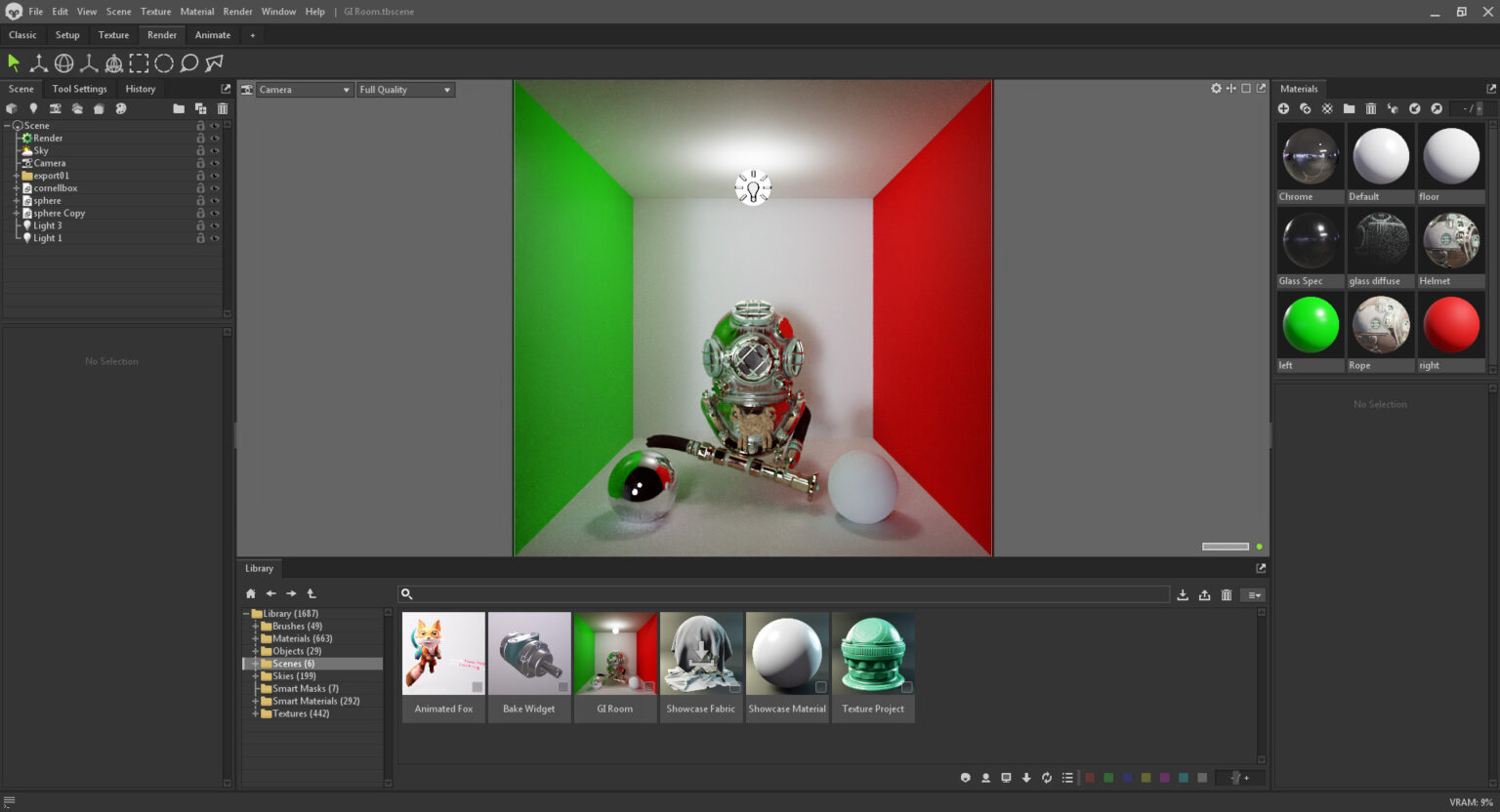This screenshot has height=812, width=1500.
Task: Add a new workspace tab with the plus button
Action: click(252, 34)
